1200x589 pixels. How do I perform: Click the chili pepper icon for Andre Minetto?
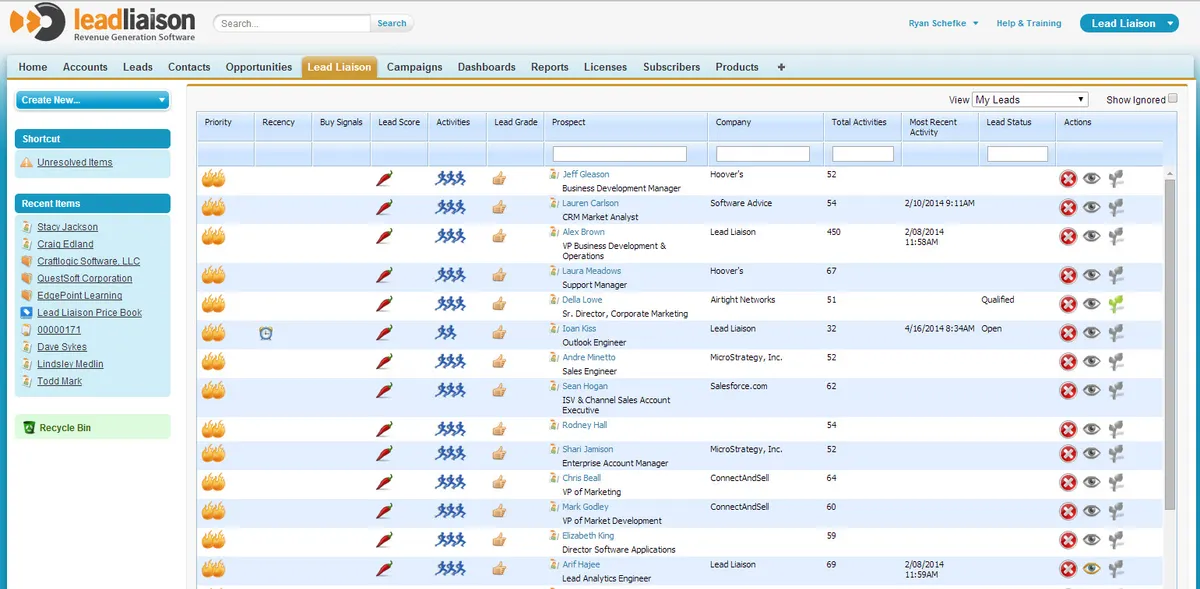pos(385,362)
